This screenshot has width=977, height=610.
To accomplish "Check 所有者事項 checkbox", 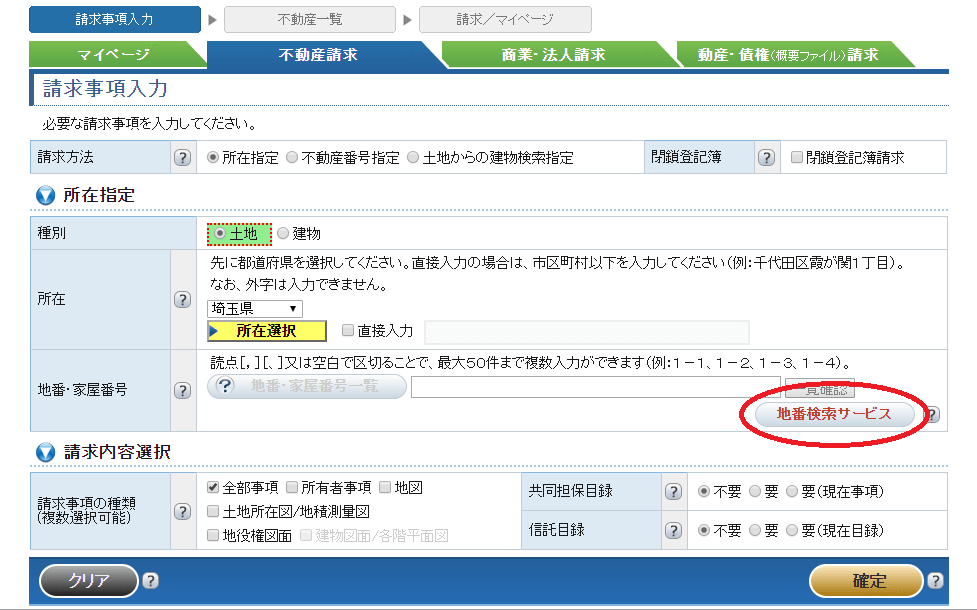I will click(292, 487).
